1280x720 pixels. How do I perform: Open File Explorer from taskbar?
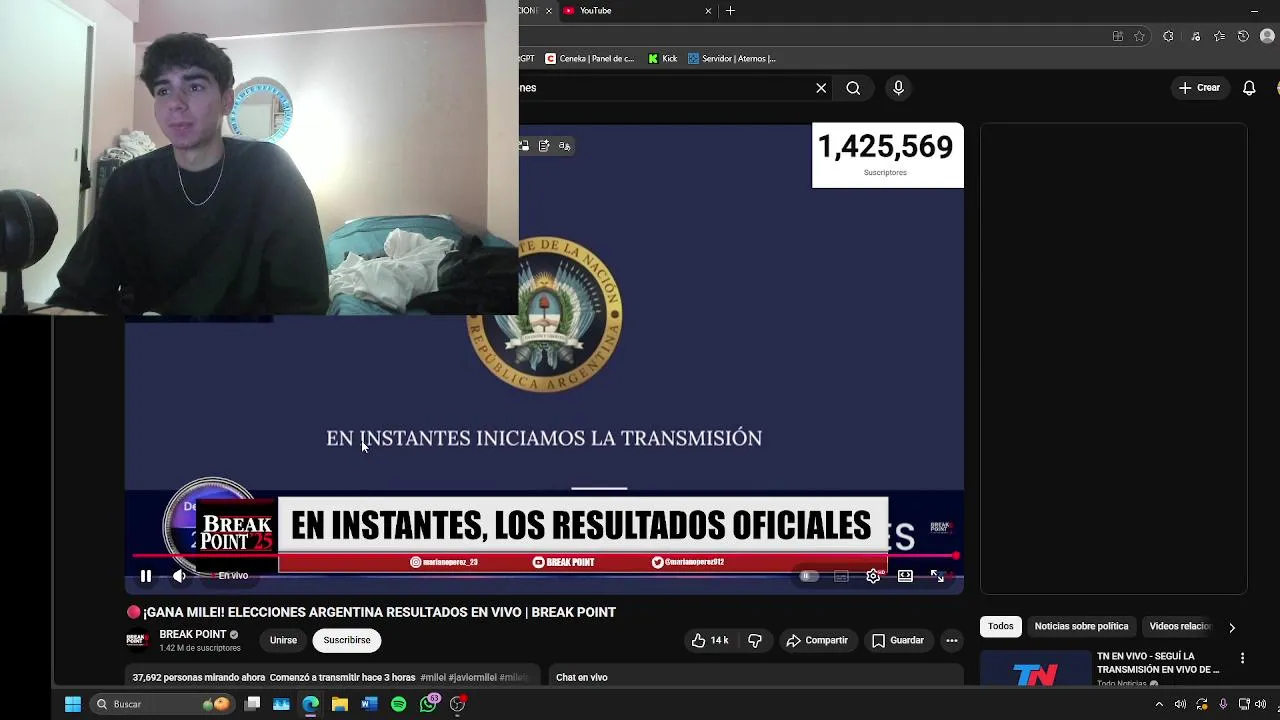pos(340,704)
